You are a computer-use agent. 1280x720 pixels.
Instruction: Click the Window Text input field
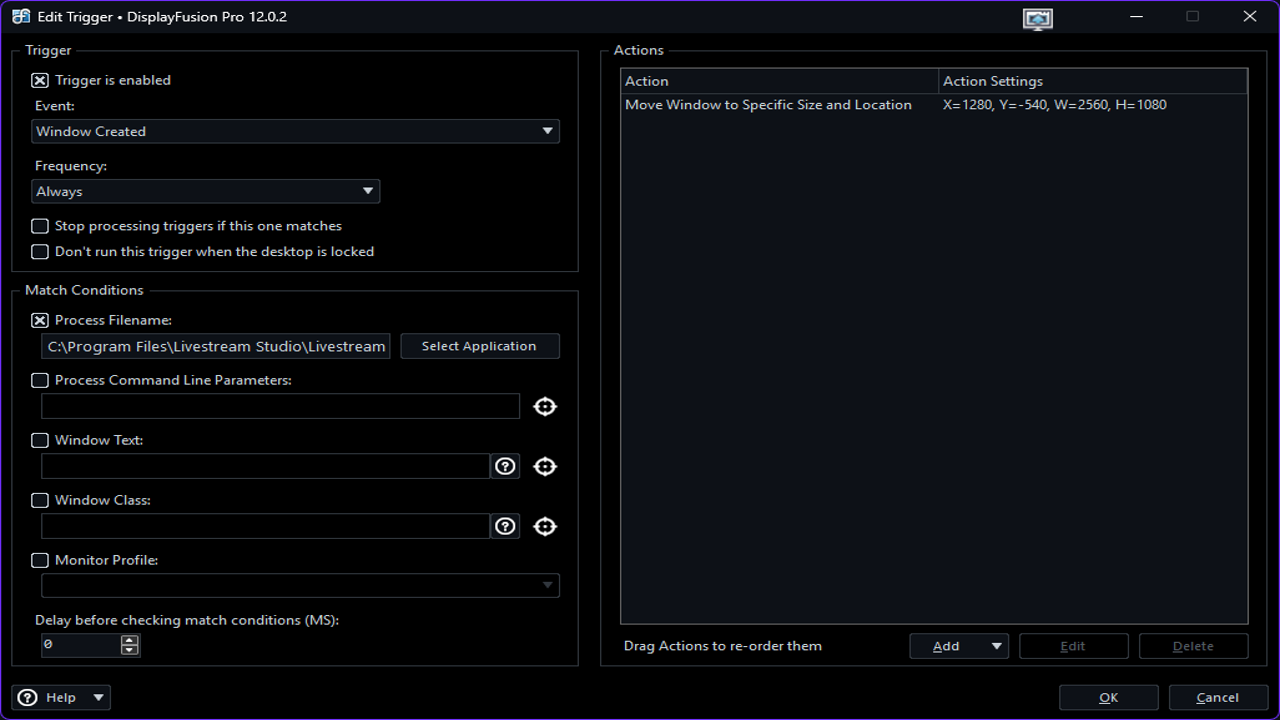(x=265, y=466)
